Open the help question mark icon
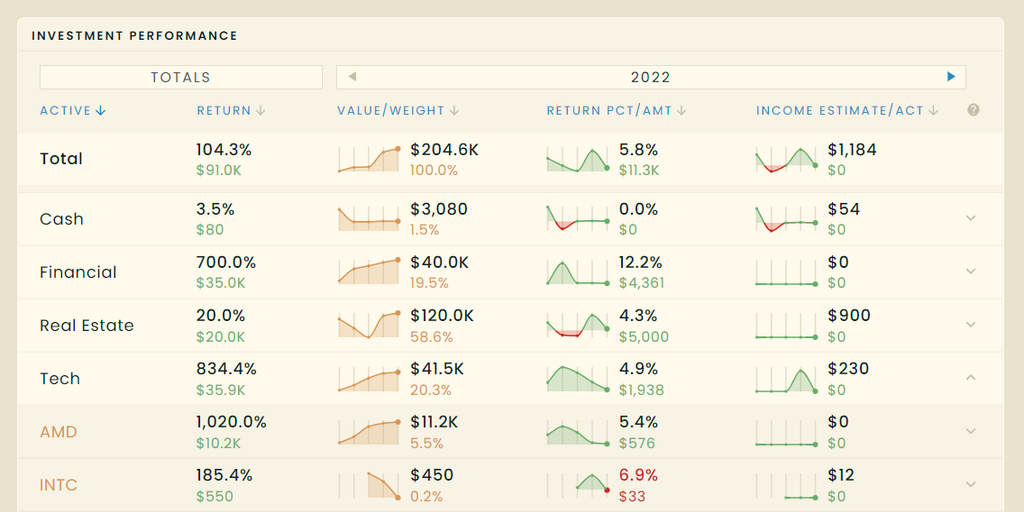 tap(973, 110)
